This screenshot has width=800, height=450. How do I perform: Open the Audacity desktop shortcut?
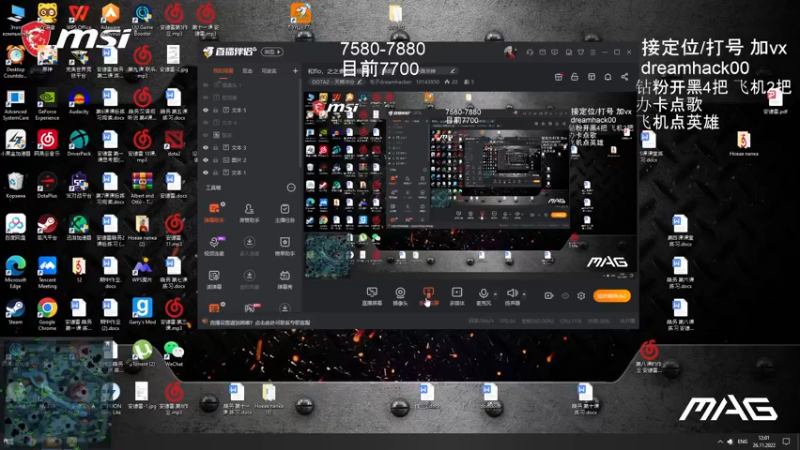click(x=79, y=101)
